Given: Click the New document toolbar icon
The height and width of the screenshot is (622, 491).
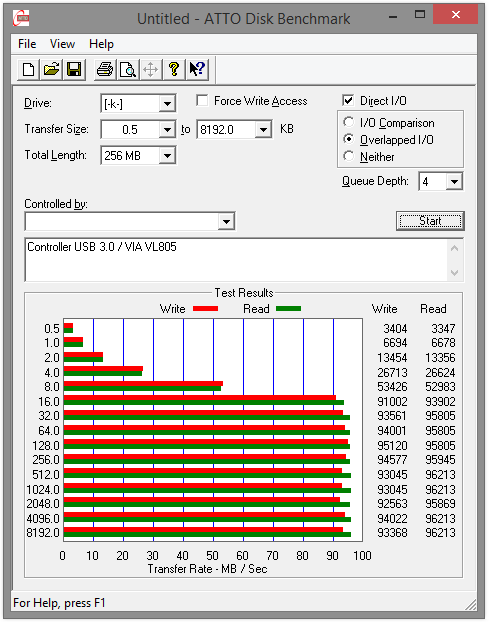Looking at the screenshot, I should 29,70.
